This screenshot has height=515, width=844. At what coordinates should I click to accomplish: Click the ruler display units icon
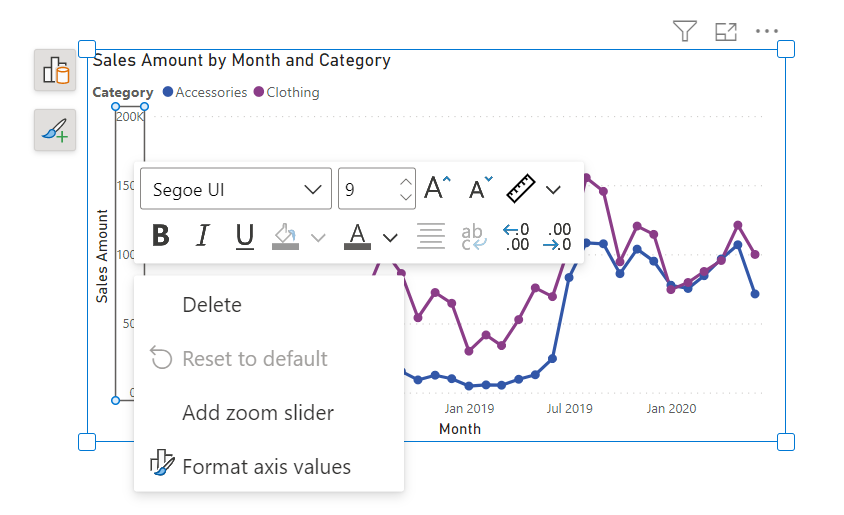pyautogui.click(x=521, y=188)
